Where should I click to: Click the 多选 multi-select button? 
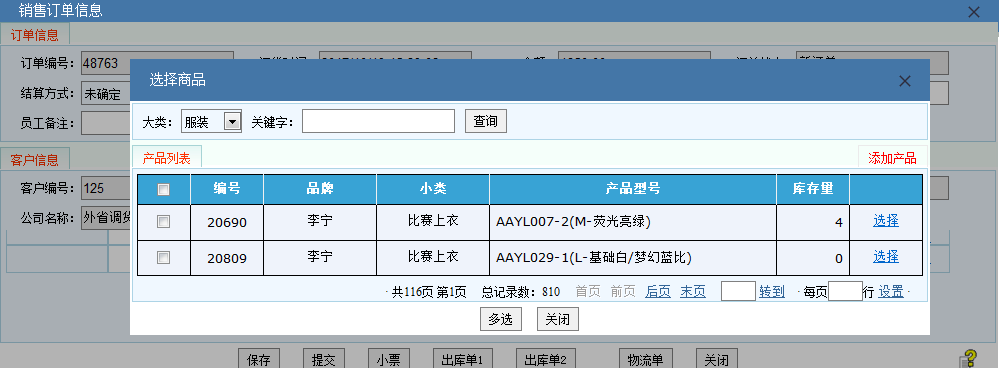(x=501, y=320)
